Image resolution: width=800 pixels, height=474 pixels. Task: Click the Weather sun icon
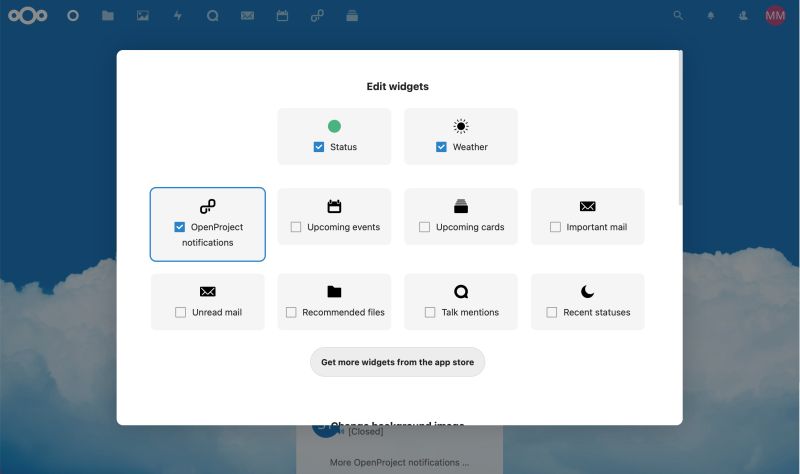click(461, 126)
